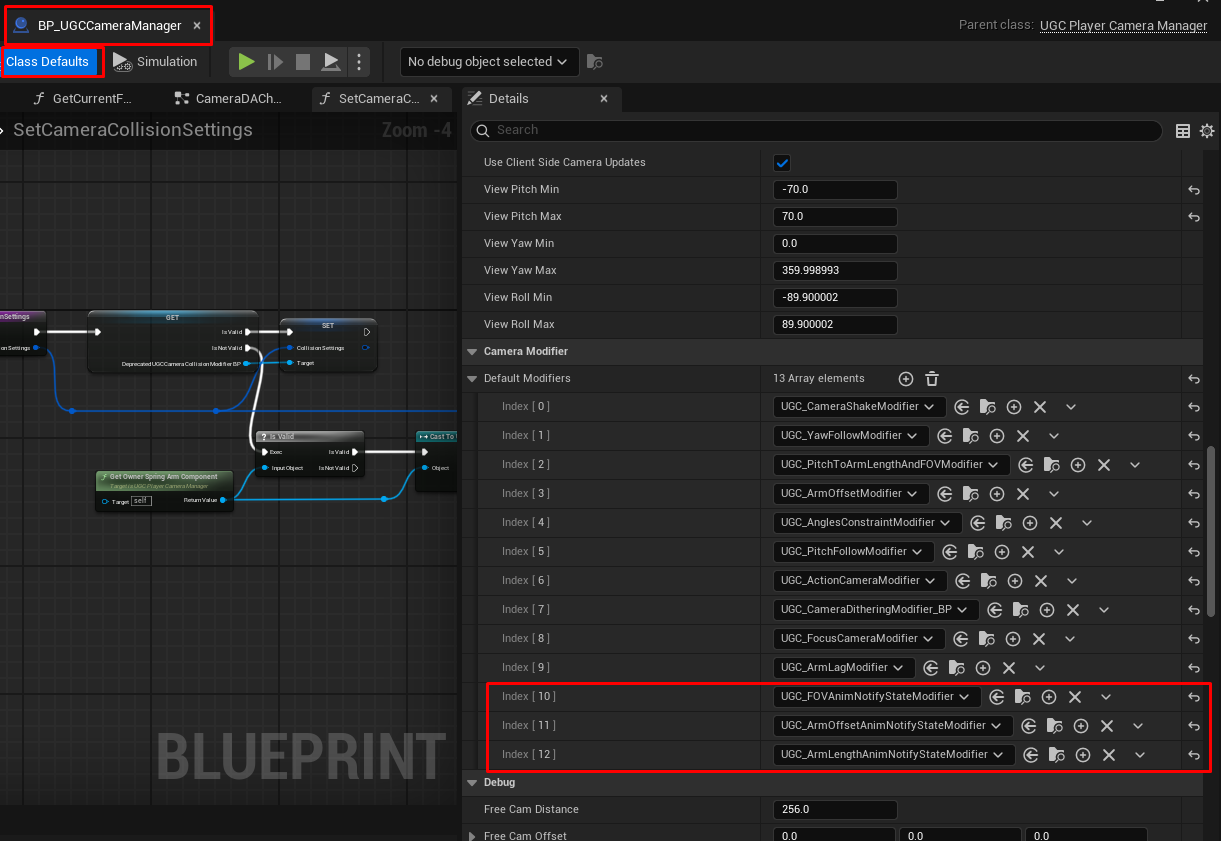Add element to Default Modifiers array
The height and width of the screenshot is (841, 1221).
[906, 379]
